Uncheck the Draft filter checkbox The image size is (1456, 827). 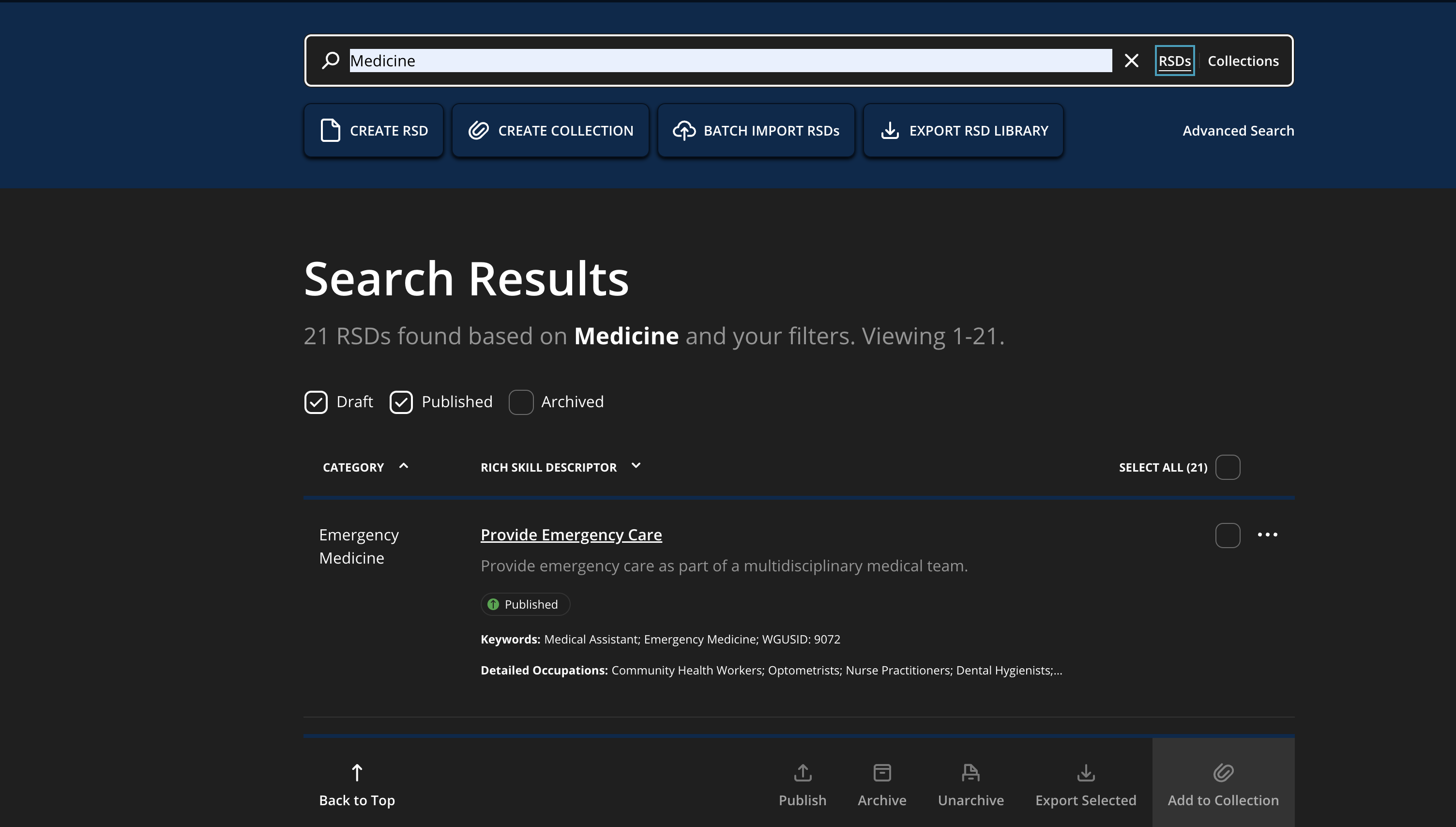click(316, 402)
